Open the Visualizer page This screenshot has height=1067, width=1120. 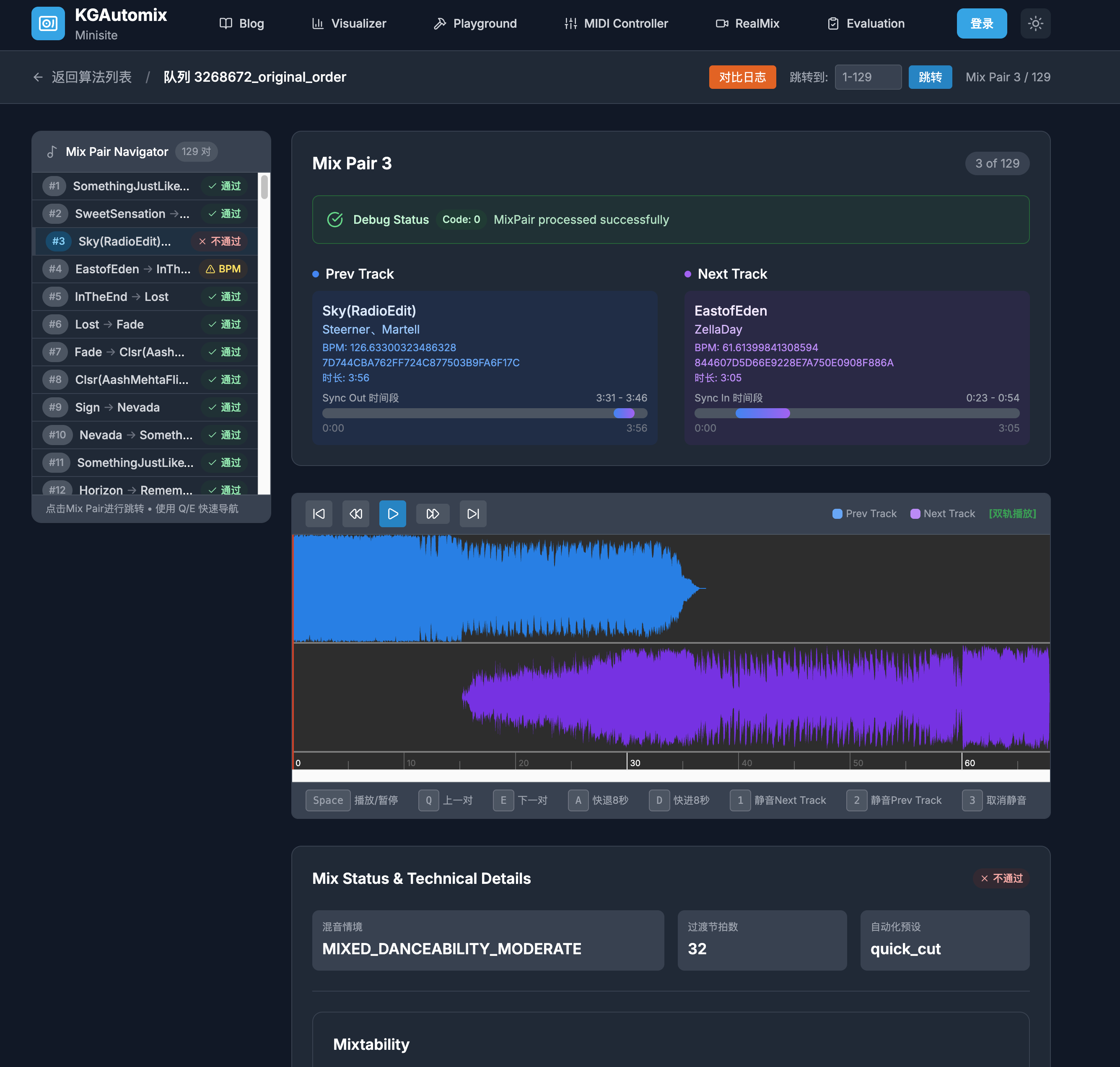point(349,23)
